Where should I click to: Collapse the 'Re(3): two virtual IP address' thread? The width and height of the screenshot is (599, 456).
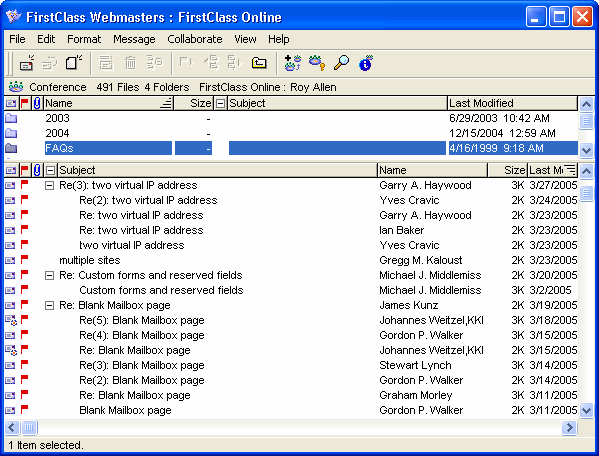tap(49, 186)
